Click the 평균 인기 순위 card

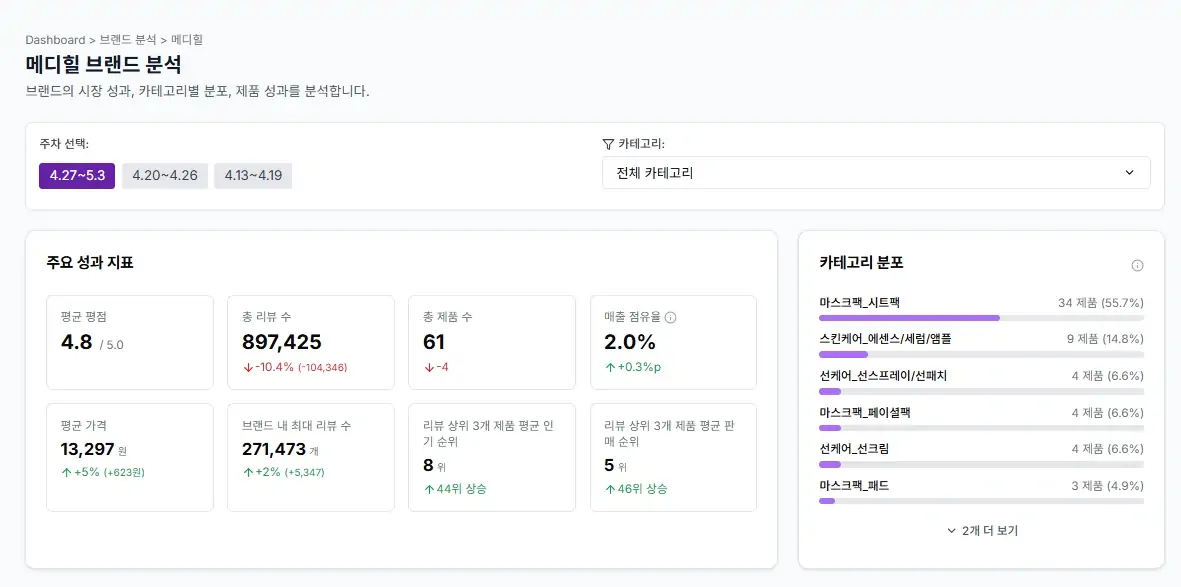point(492,457)
